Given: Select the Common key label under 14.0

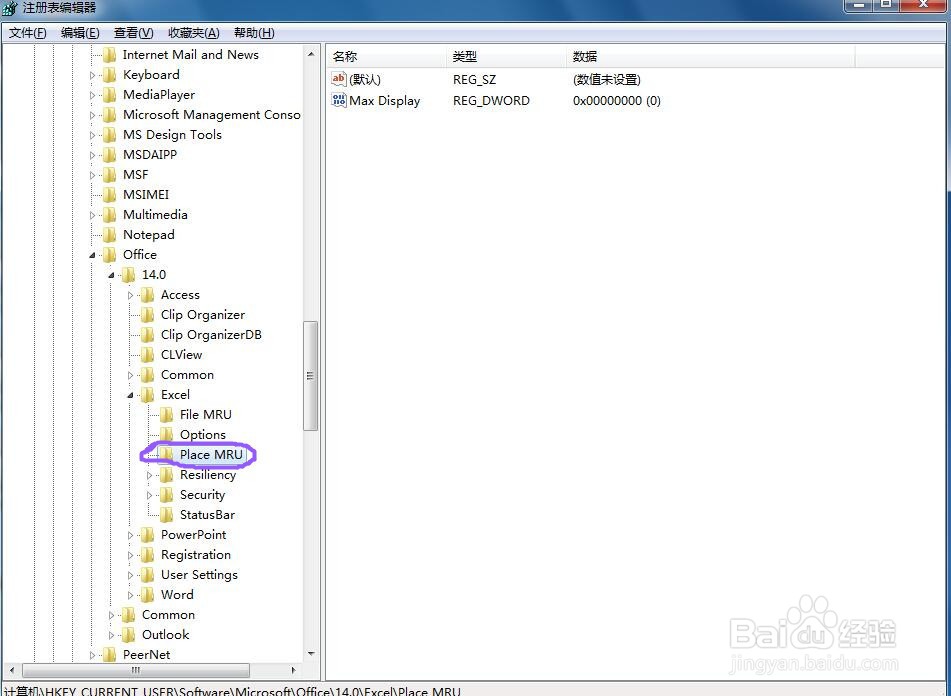Looking at the screenshot, I should [187, 375].
